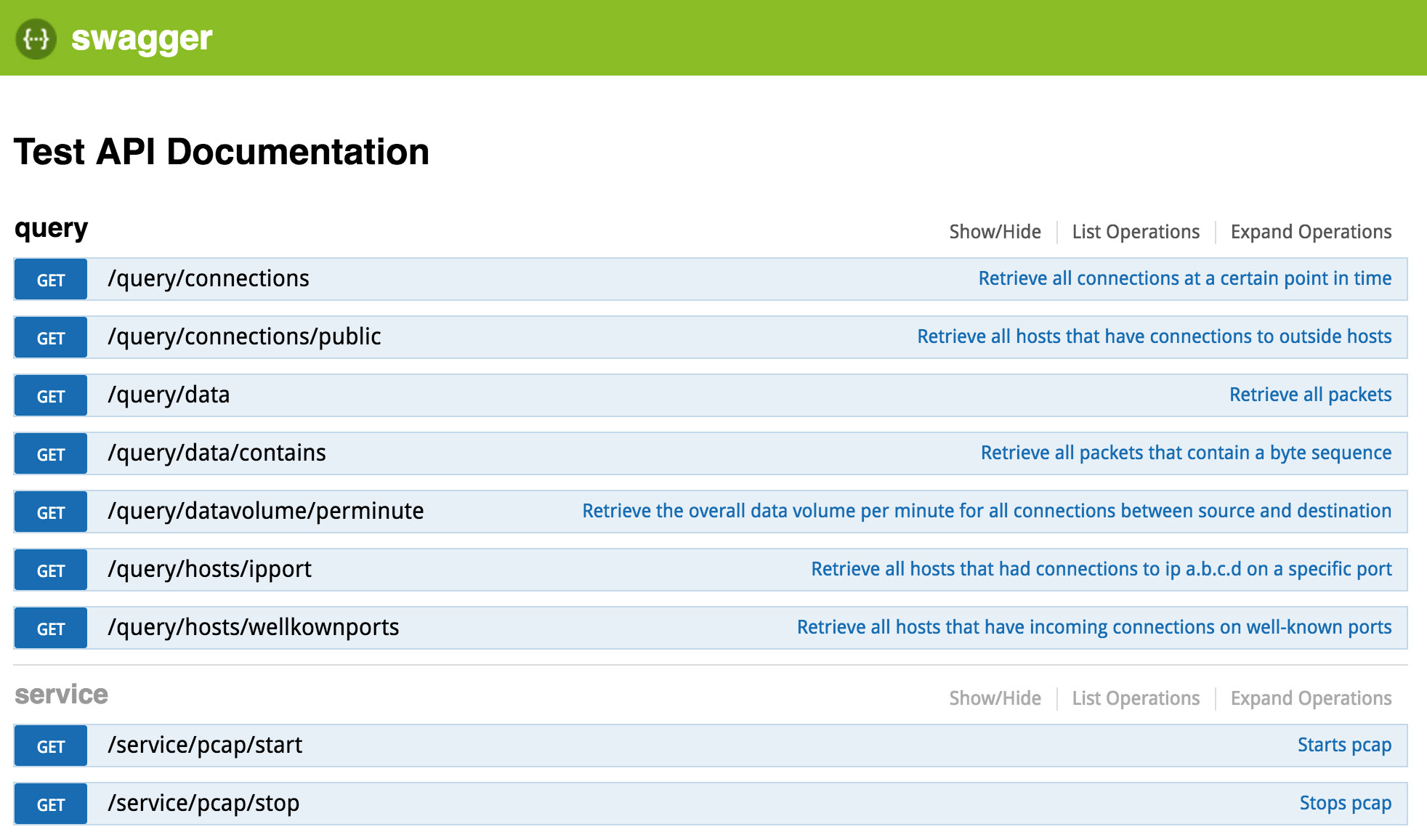Click the "Retrieve all packets" description link
Viewport: 1427px width, 840px height.
click(x=1310, y=395)
